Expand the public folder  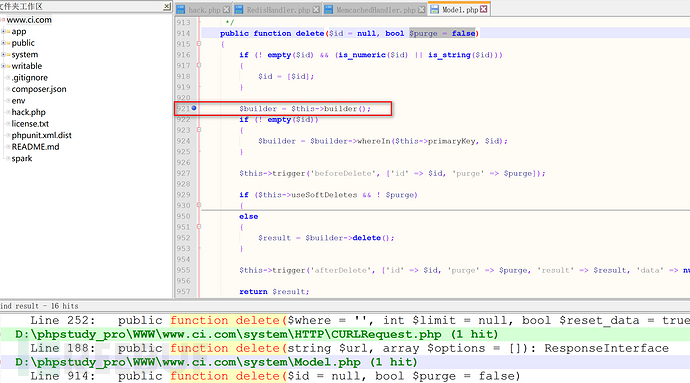[x=3, y=43]
